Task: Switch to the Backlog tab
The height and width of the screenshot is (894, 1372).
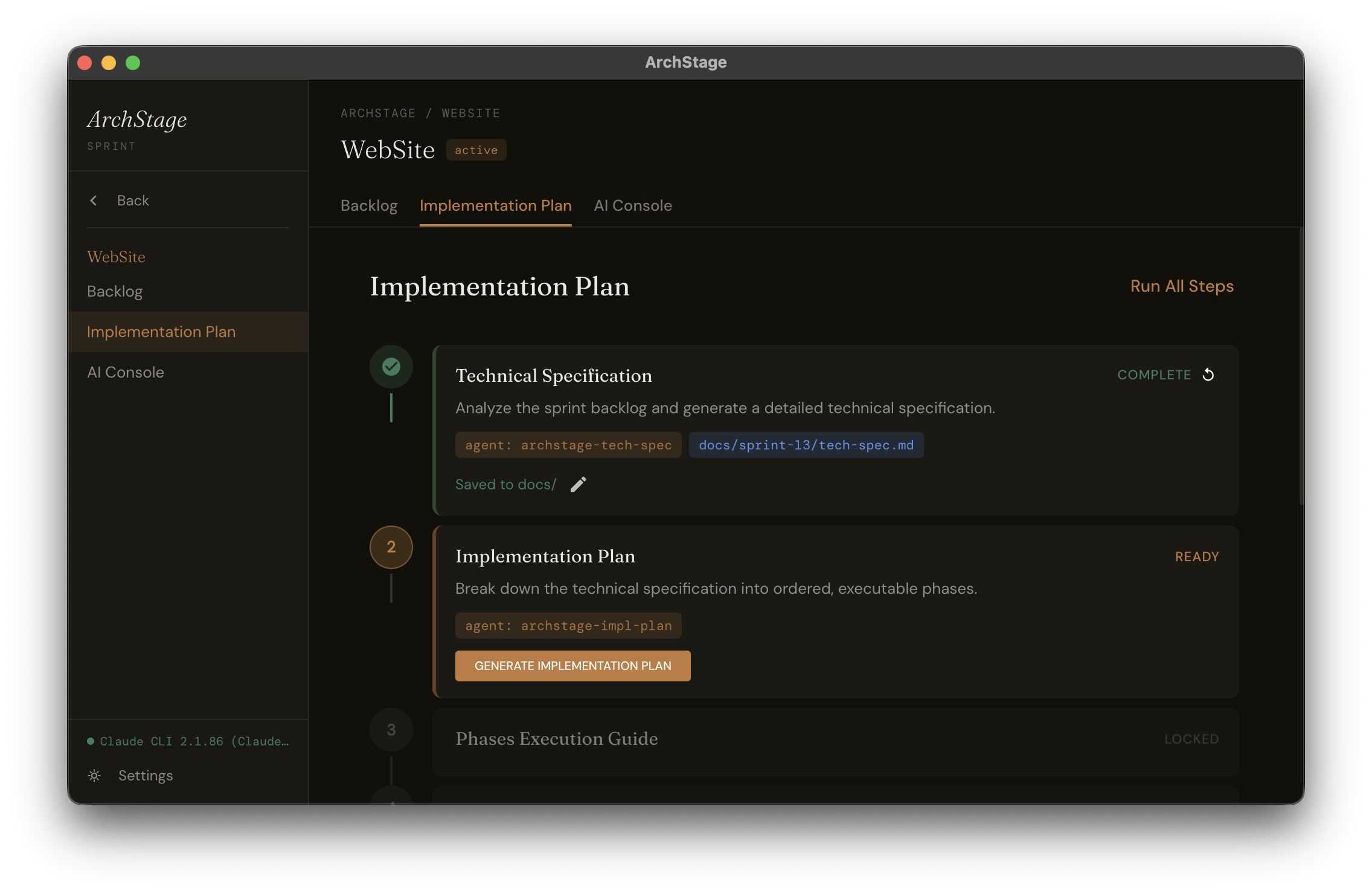Action: (368, 205)
